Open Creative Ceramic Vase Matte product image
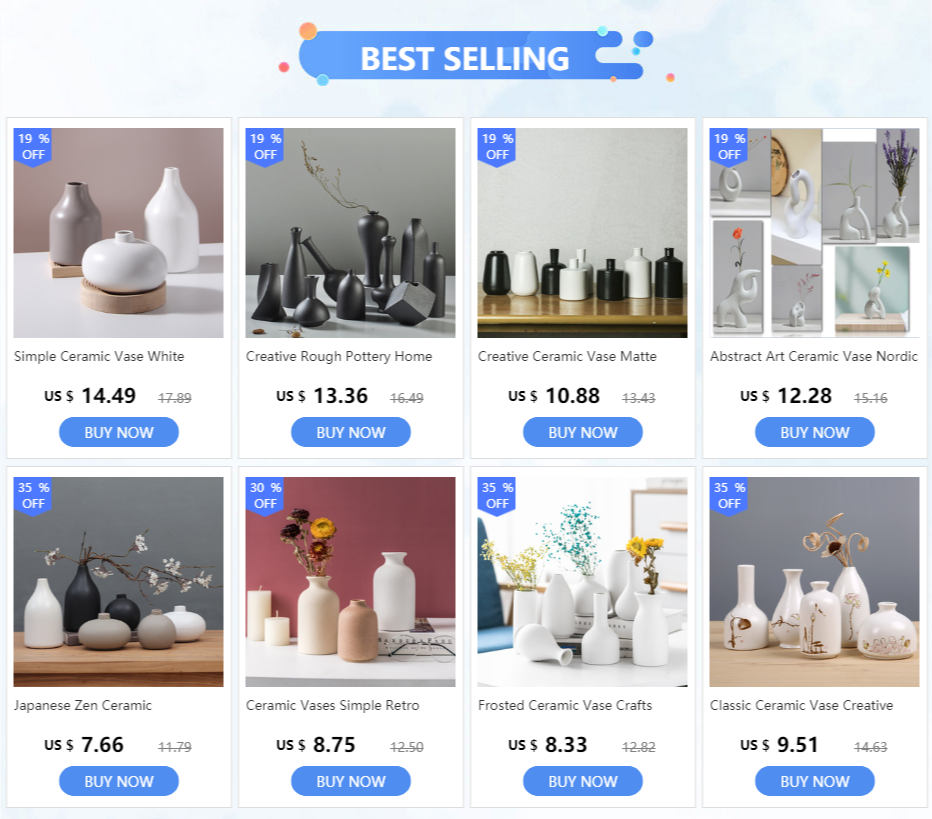This screenshot has height=819, width=932. (x=582, y=233)
